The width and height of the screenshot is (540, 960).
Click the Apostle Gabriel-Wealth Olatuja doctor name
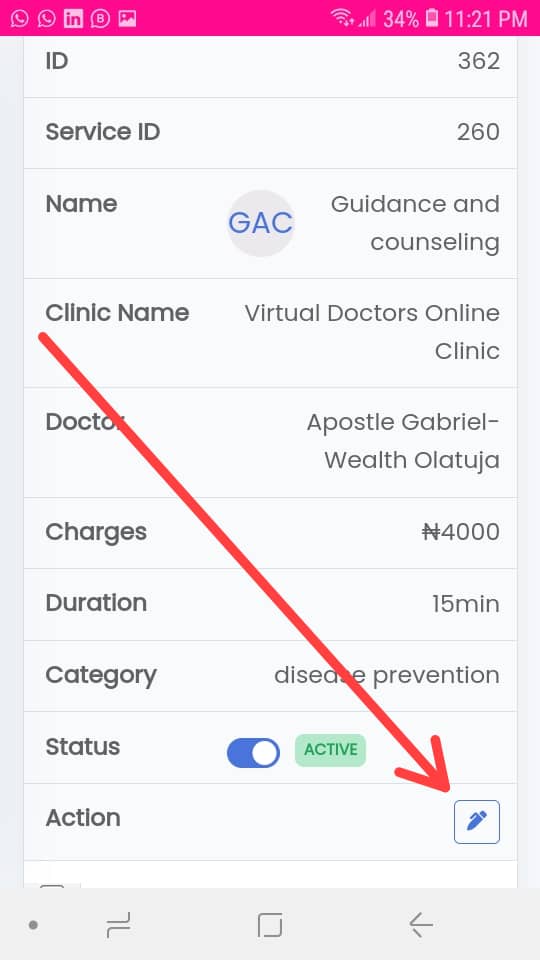[x=403, y=441]
